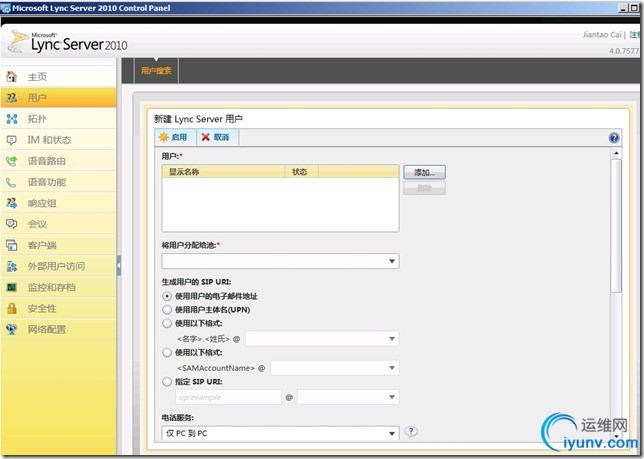
Task: Select 会议 from the sidebar
Action: [x=58, y=224]
